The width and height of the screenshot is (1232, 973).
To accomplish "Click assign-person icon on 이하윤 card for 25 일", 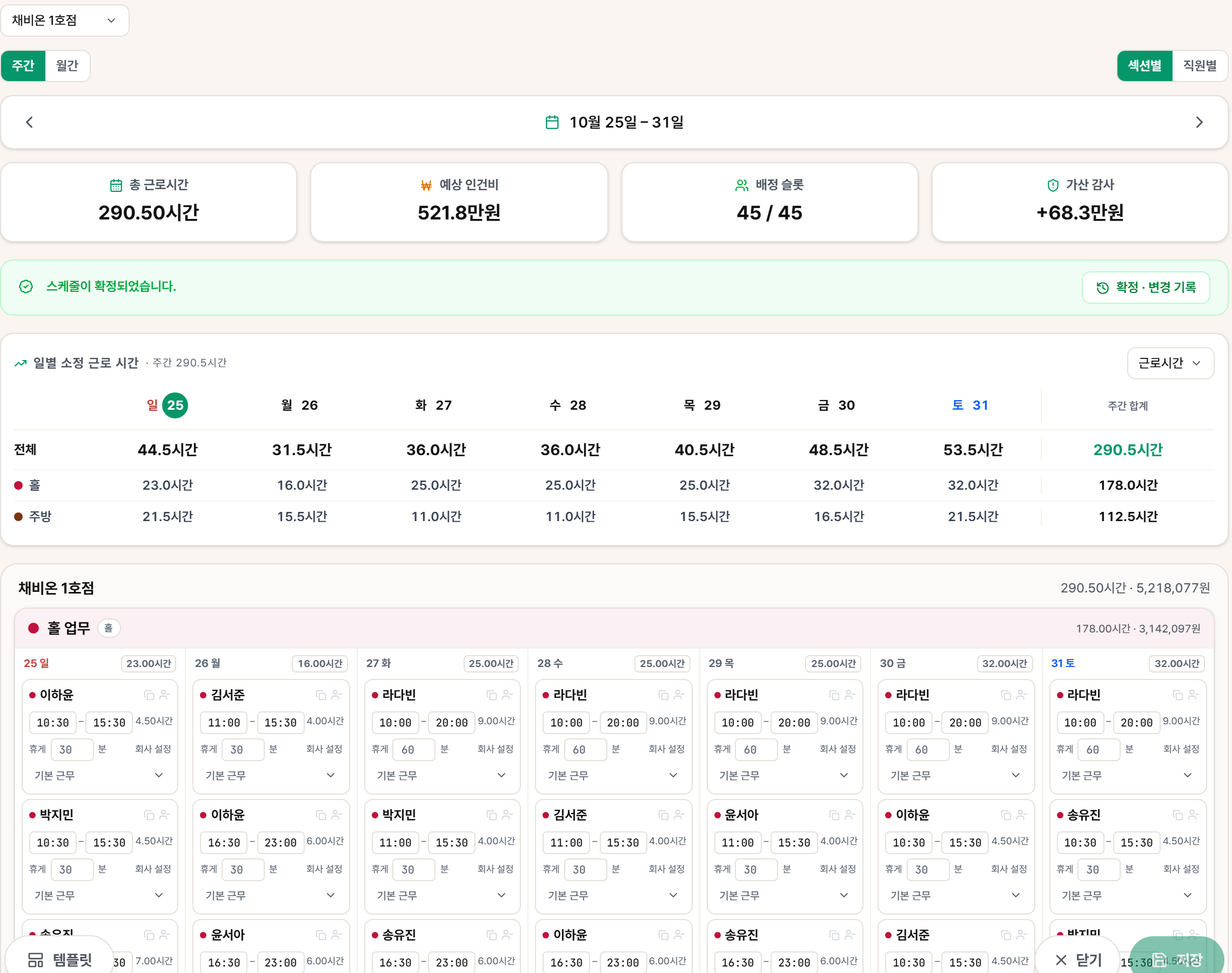I will [x=164, y=695].
